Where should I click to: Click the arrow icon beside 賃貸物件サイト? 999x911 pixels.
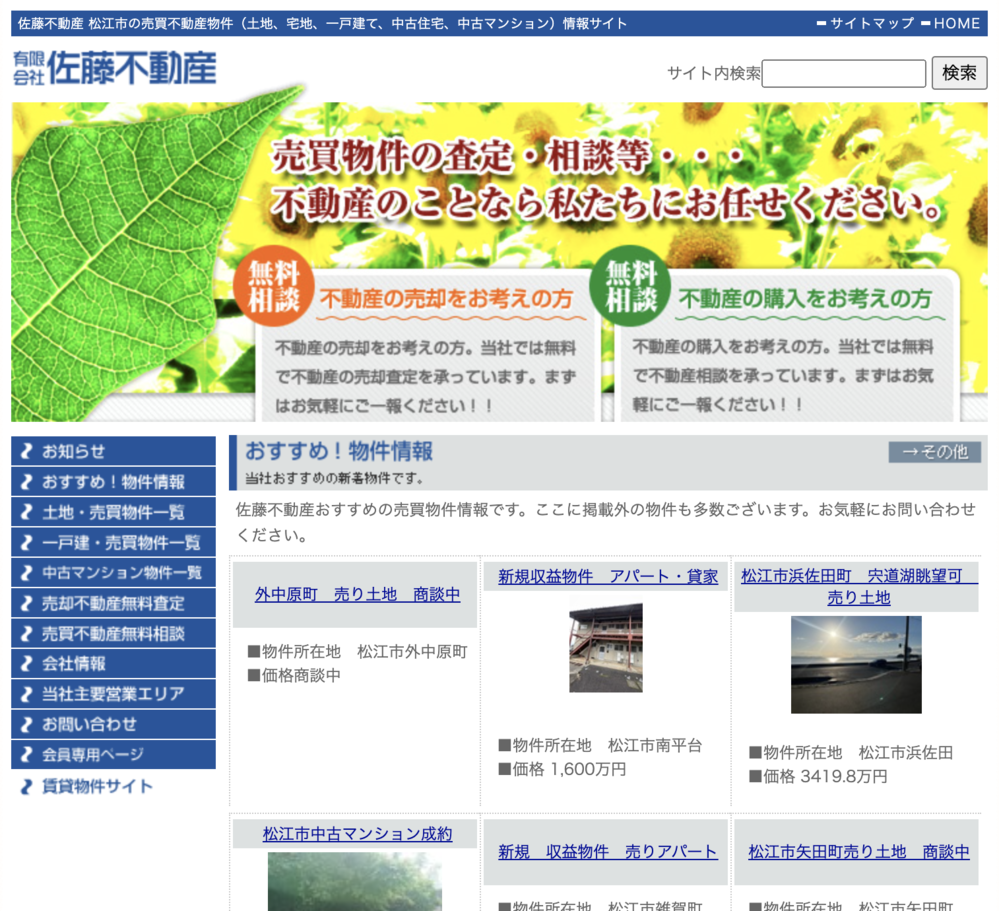(x=26, y=787)
